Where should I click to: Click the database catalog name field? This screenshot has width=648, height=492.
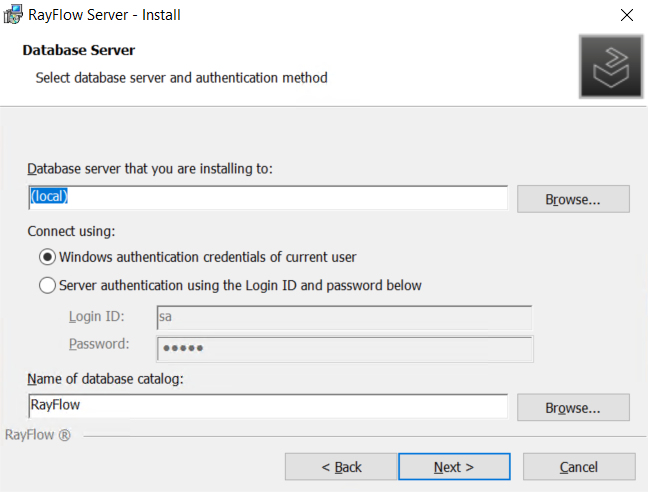coord(268,406)
